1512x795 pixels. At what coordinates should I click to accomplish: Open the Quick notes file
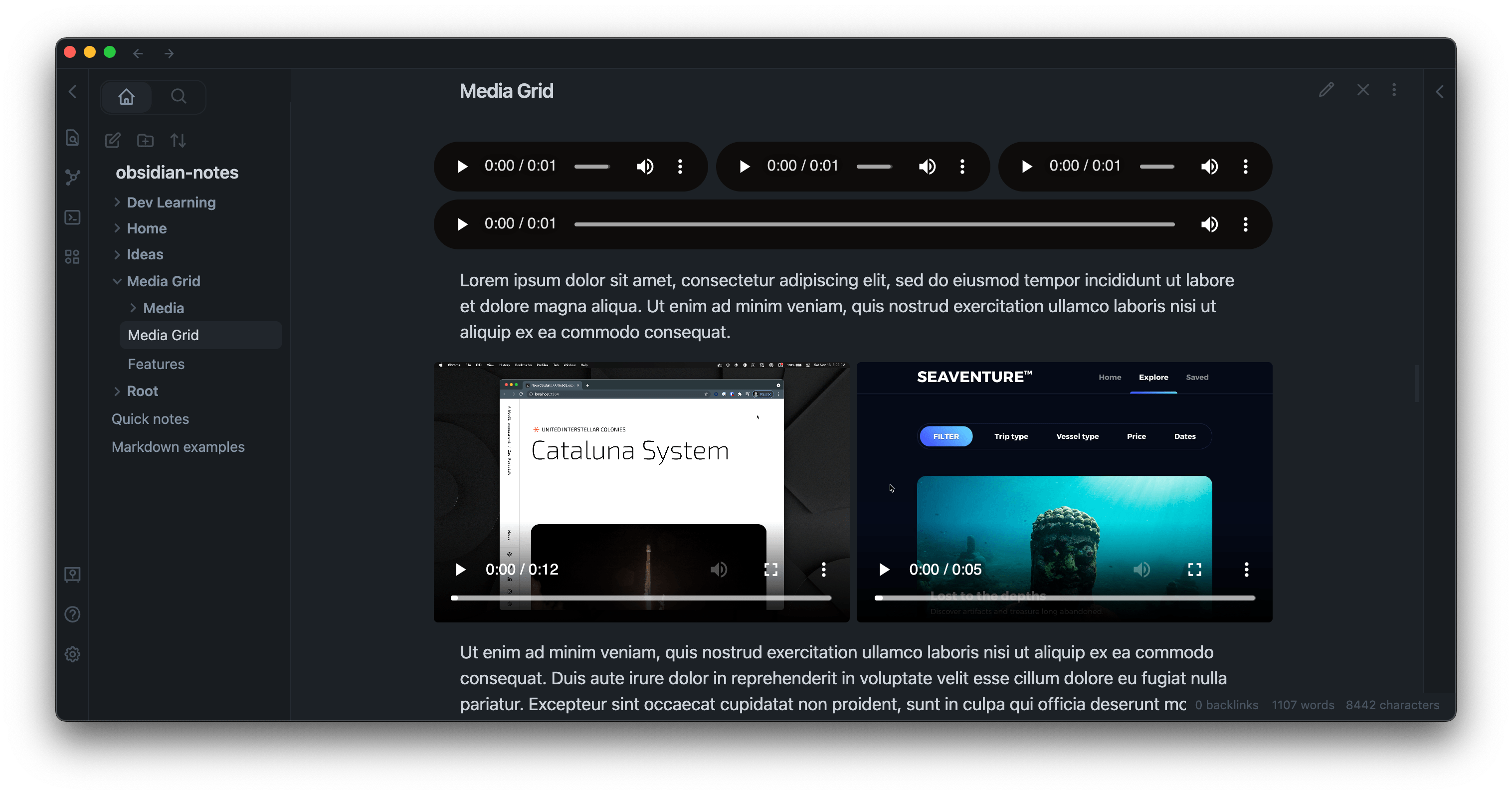coord(150,418)
